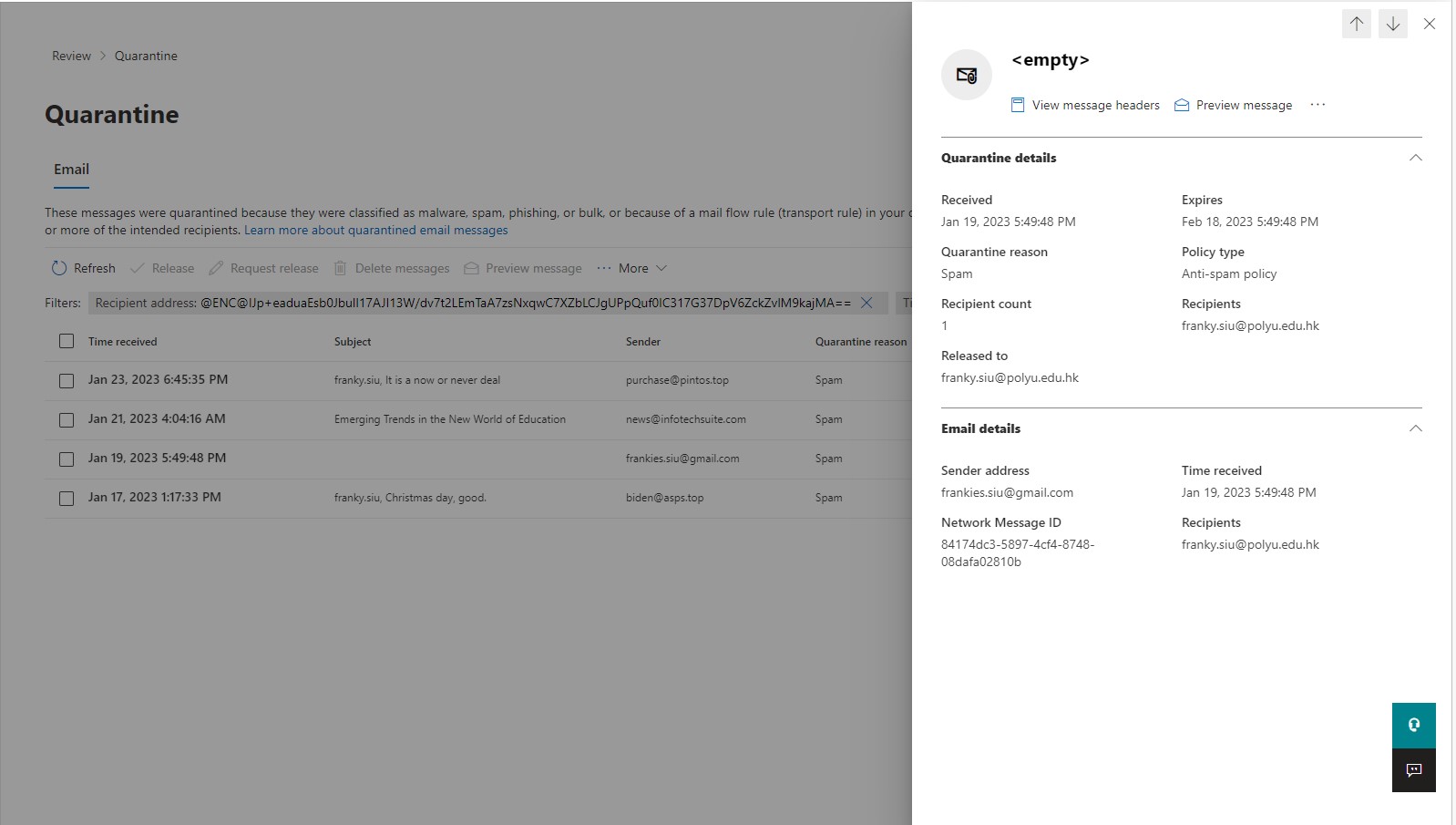The width and height of the screenshot is (1456, 825).
Task: Select the Jan 19, 2023 5:49:48 PM message checkbox
Action: click(x=67, y=459)
